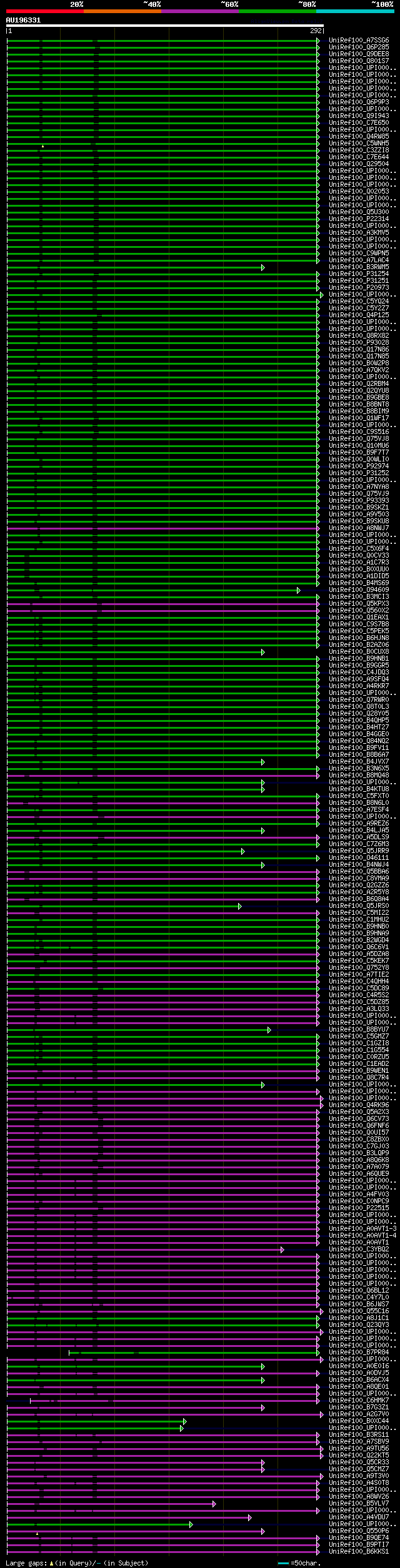Select label UniRef100_C3ZZI8
The height and width of the screenshot is (1568, 400).
tap(359, 150)
